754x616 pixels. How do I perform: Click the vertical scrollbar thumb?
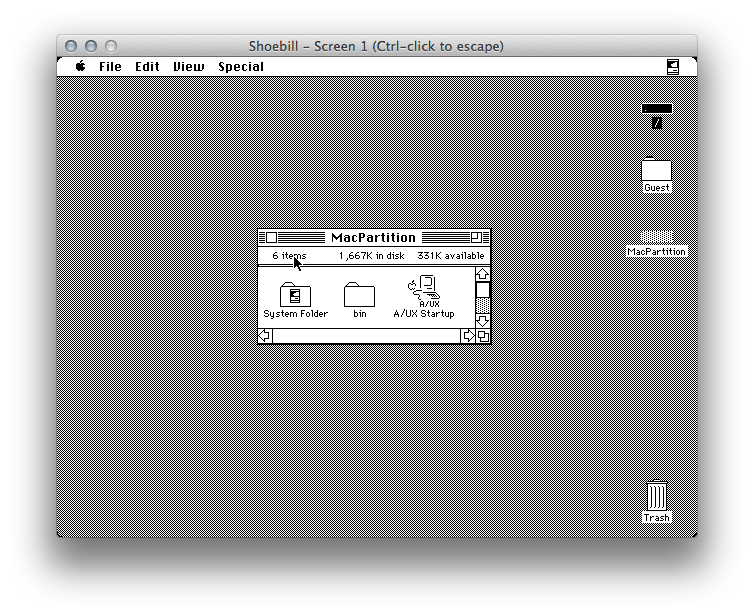(x=483, y=290)
